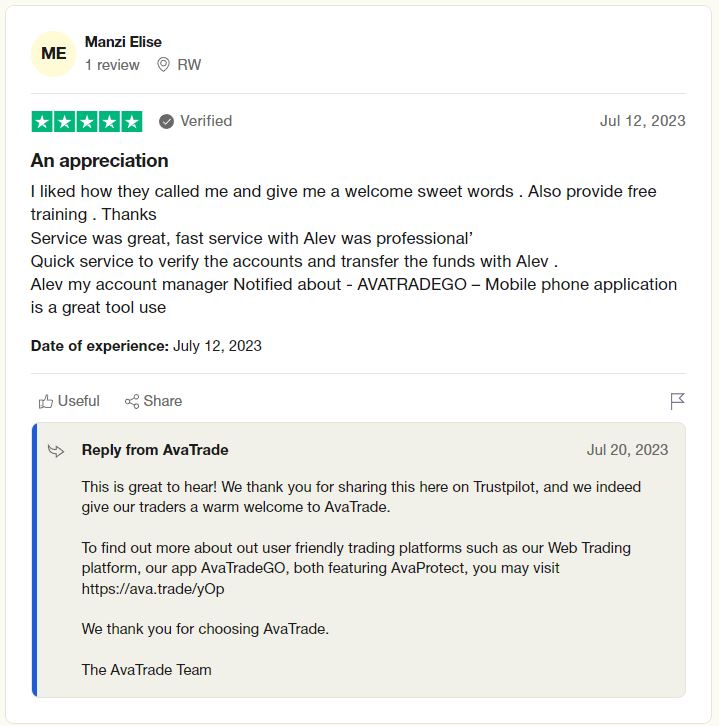Screen dimensions: 719x726
Task: Click the 'Reply from AvaTrade' heading
Action: pos(155,450)
